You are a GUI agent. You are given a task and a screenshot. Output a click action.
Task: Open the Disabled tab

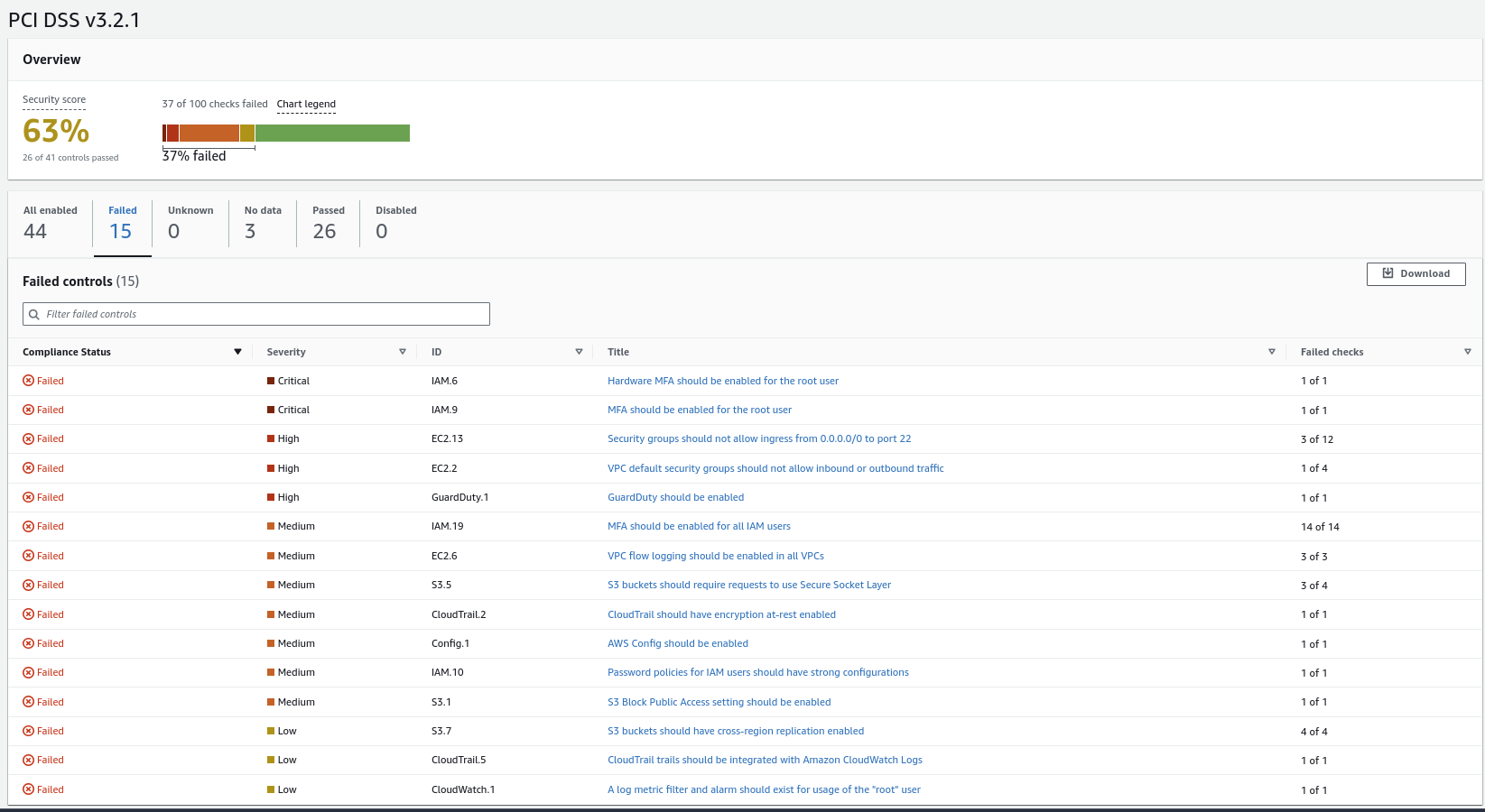[396, 222]
